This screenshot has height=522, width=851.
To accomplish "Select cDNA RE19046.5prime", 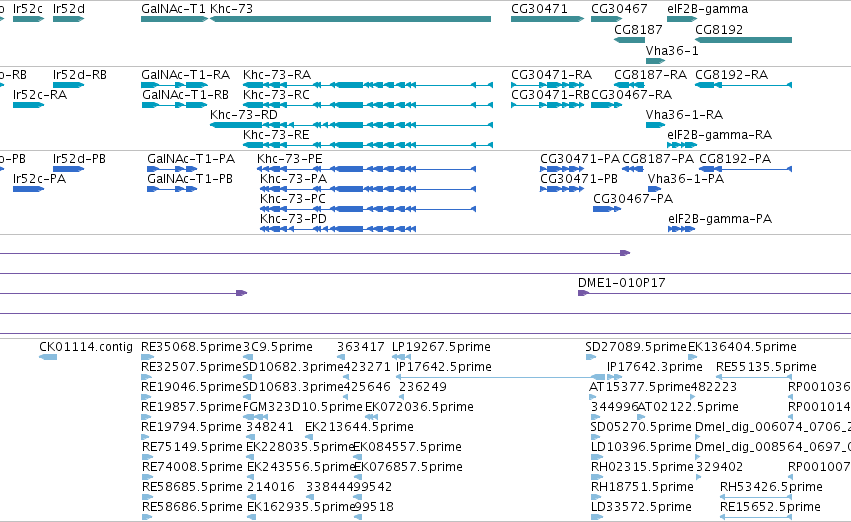I will (147, 397).
